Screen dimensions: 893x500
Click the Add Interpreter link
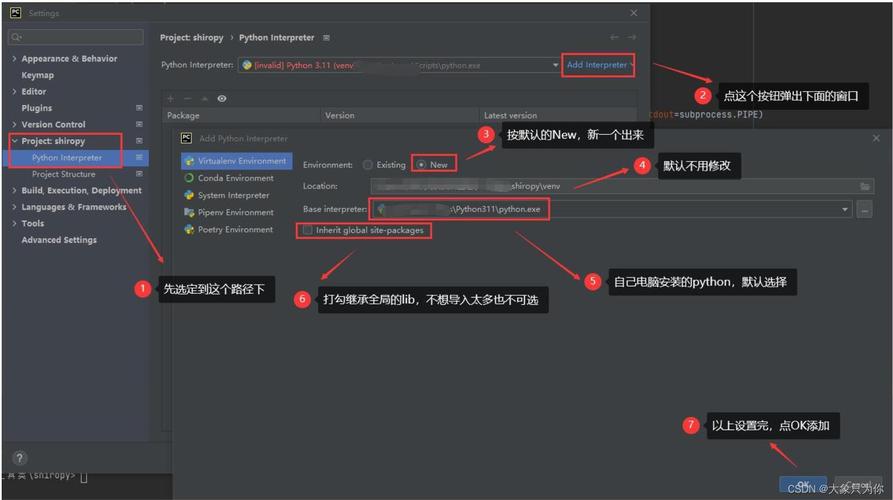(597, 65)
